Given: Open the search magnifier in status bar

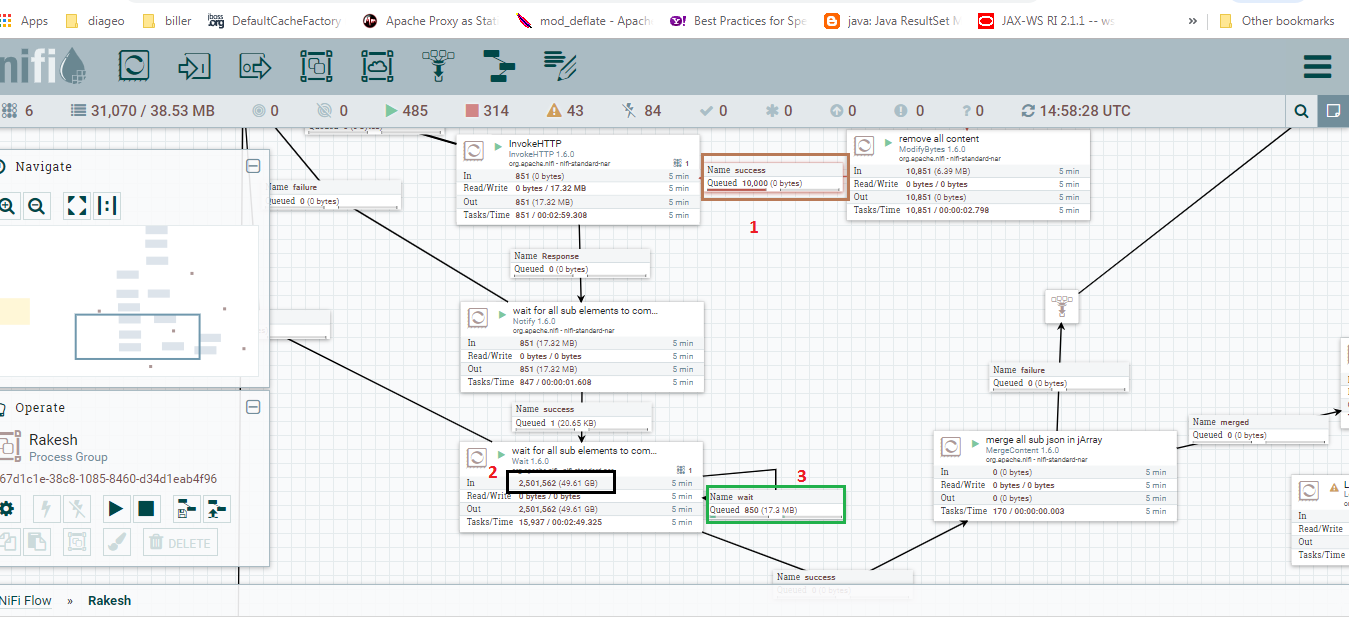Looking at the screenshot, I should pos(1301,111).
